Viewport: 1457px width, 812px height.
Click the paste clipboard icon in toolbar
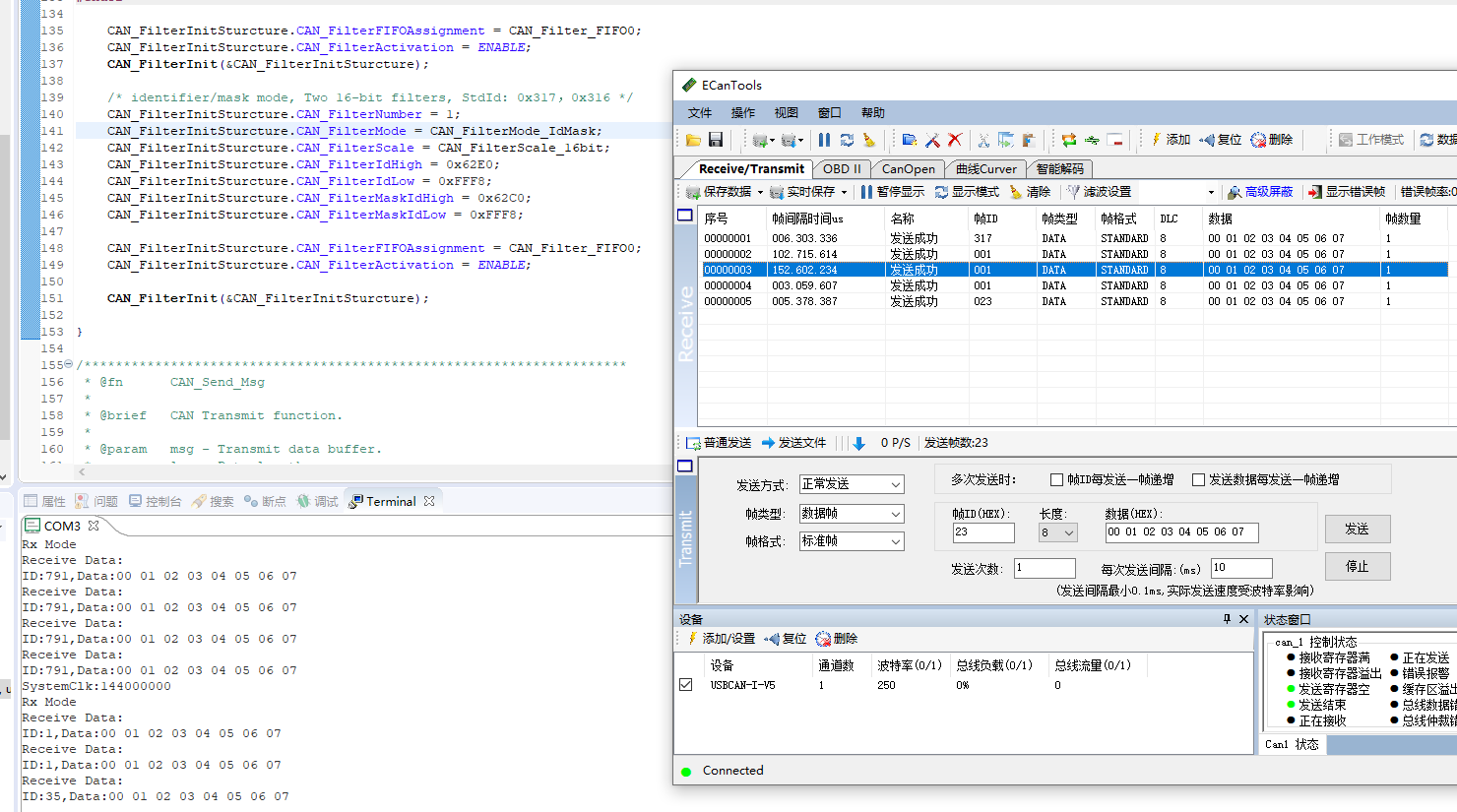click(1028, 140)
